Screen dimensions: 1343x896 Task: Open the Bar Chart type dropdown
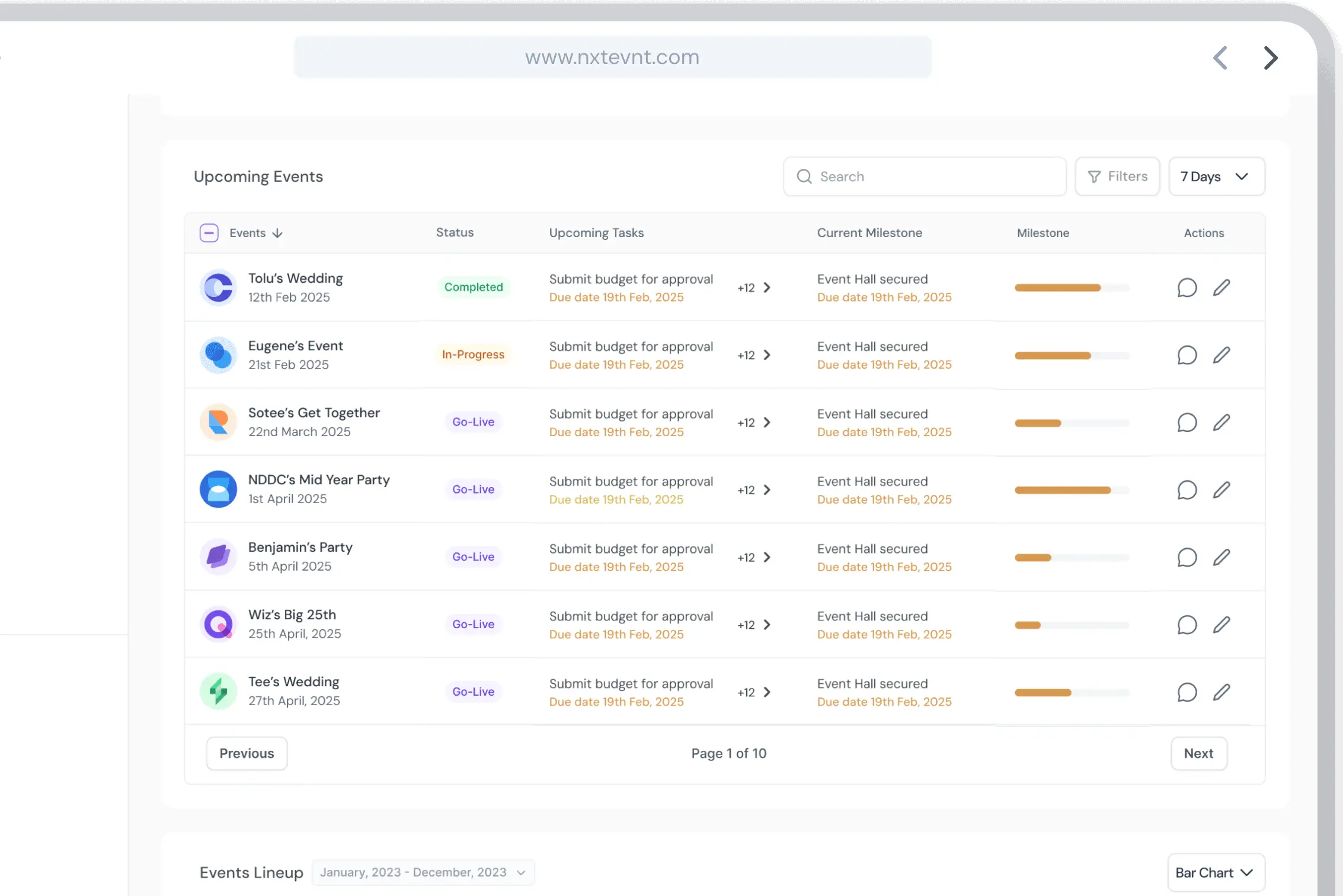[1216, 873]
